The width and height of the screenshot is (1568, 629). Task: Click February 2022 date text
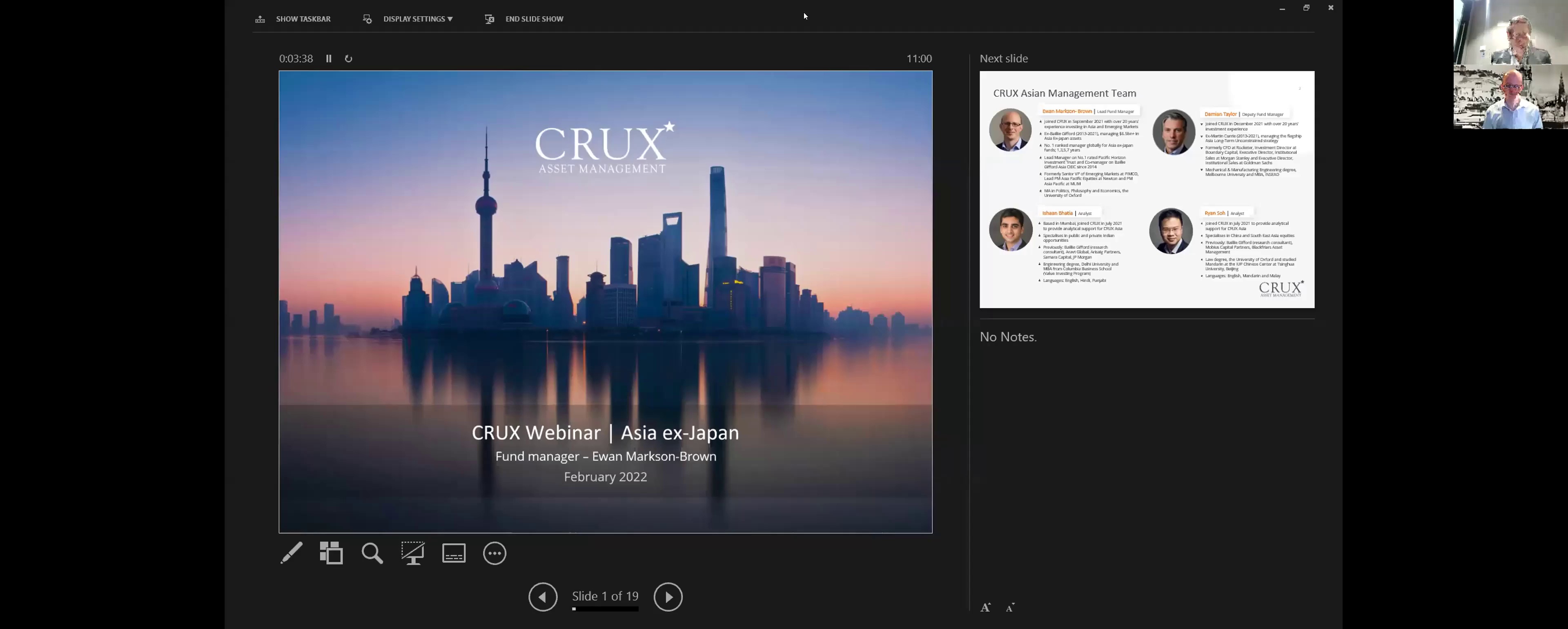click(606, 477)
